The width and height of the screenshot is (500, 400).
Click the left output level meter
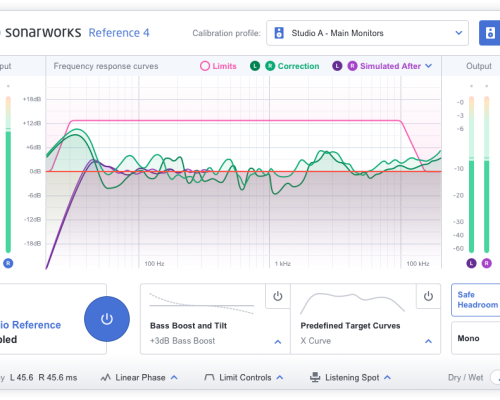(471, 174)
